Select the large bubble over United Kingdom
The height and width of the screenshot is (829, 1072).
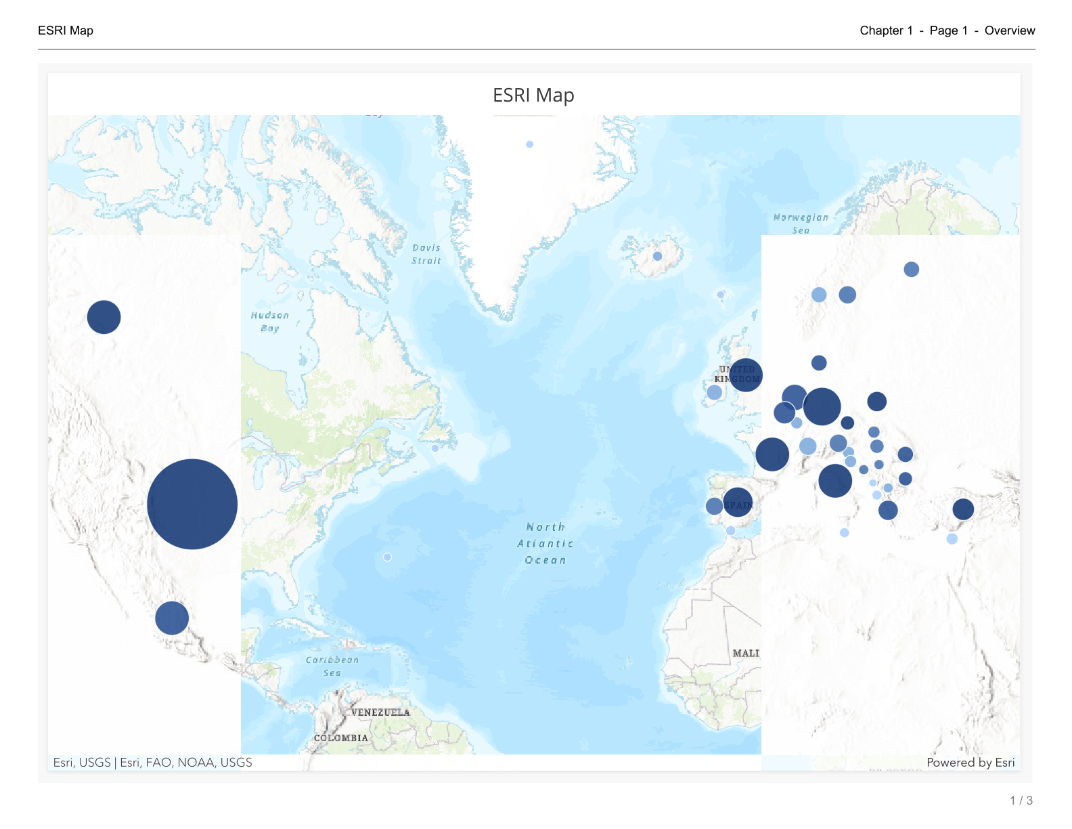745,375
